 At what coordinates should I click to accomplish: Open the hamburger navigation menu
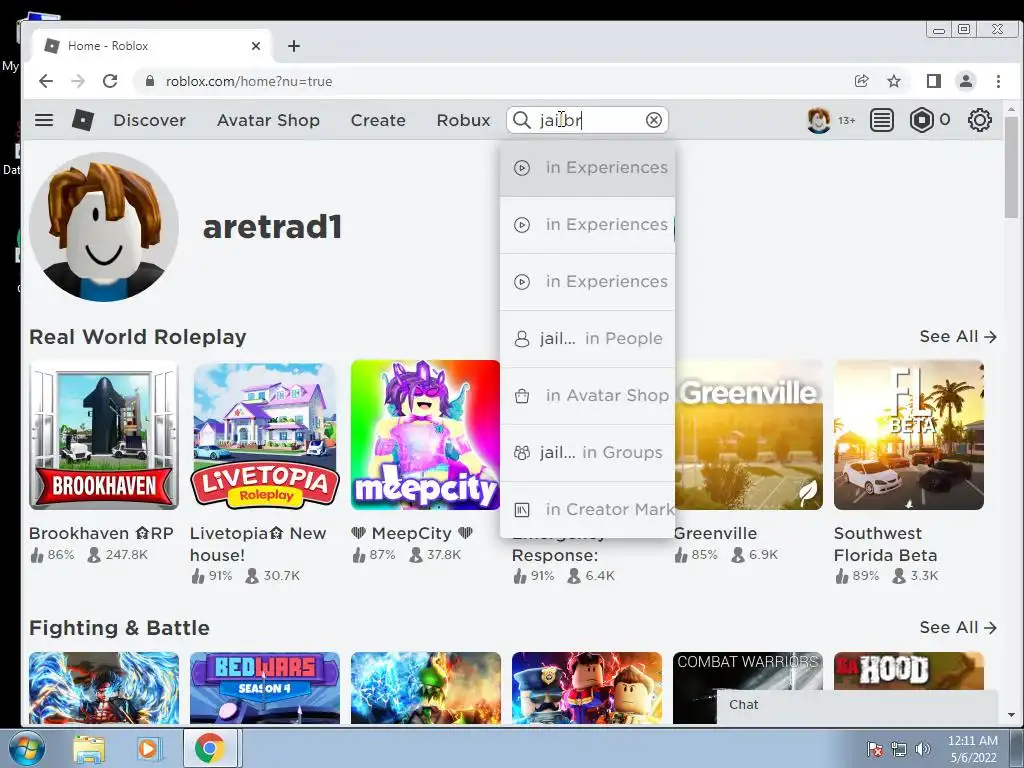tap(44, 120)
